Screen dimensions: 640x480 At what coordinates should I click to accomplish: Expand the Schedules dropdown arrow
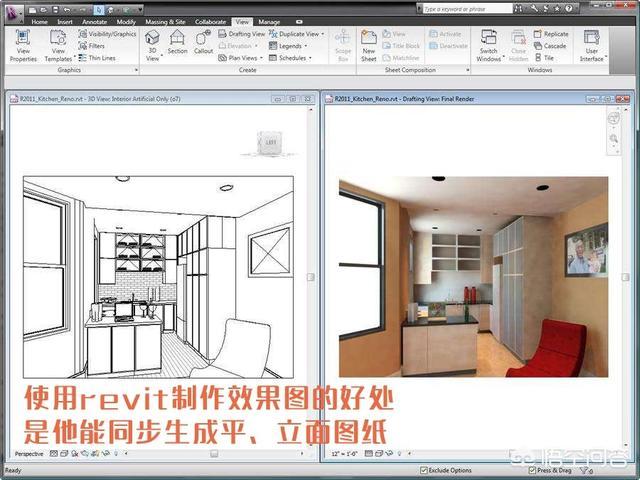pos(310,58)
